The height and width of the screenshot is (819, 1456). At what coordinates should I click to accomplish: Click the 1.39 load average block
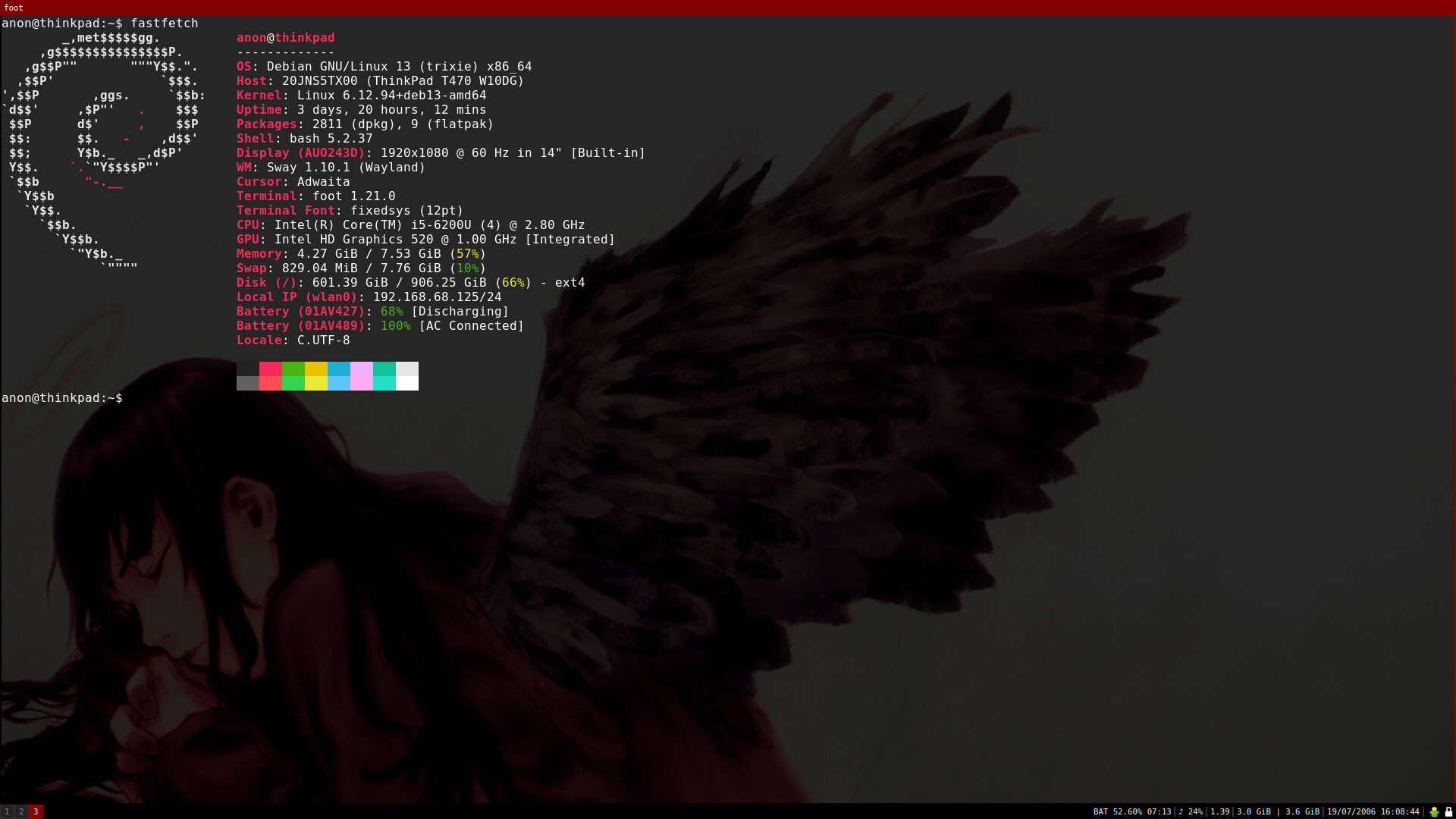pos(1220,811)
